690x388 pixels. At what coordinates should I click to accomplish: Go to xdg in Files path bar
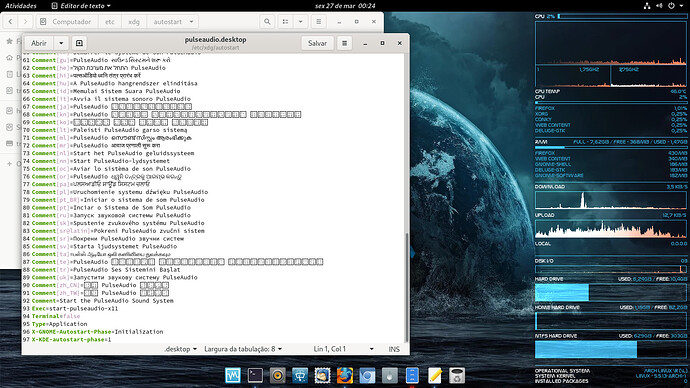(134, 22)
